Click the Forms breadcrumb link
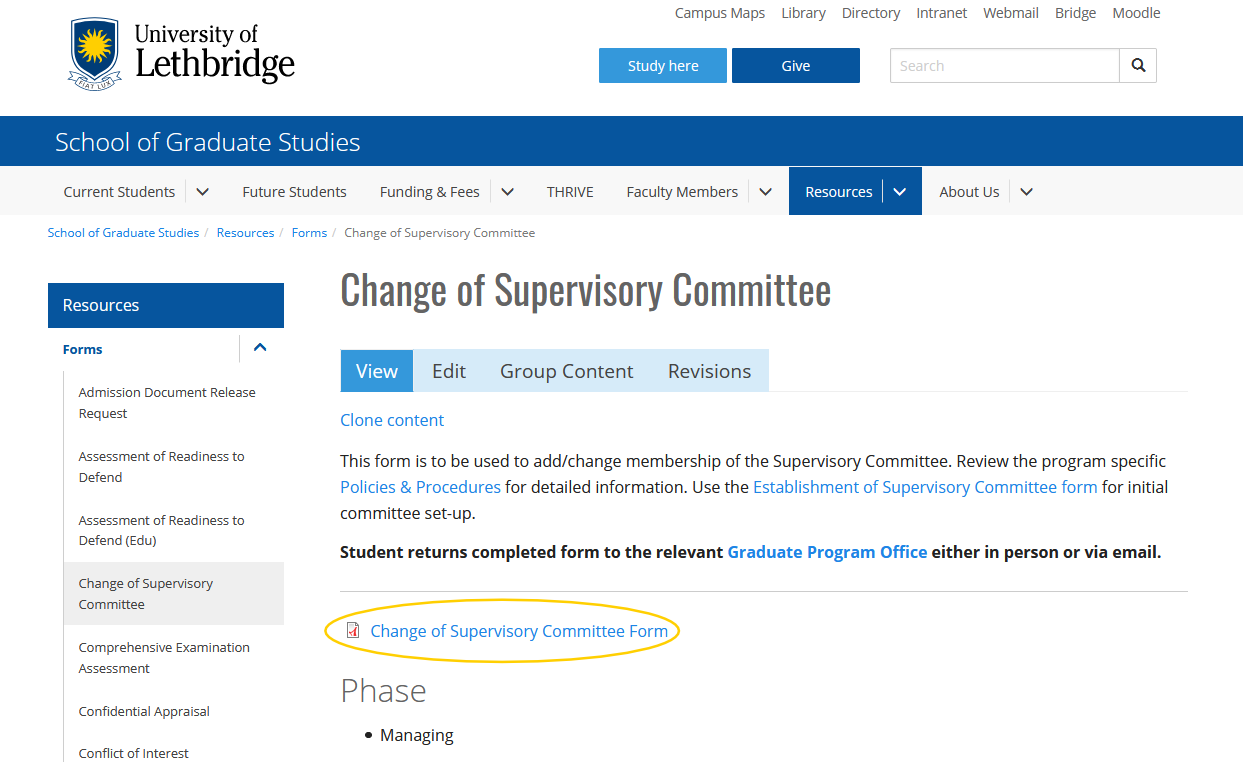 coord(309,233)
